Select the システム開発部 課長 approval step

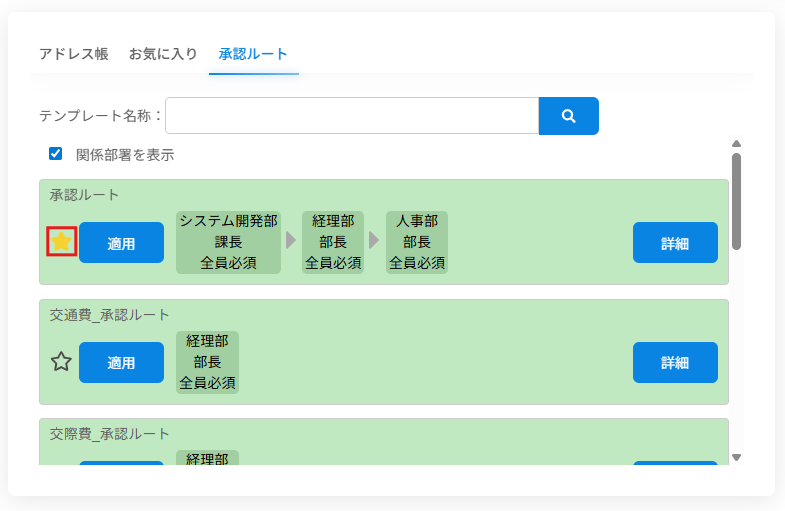[x=228, y=242]
